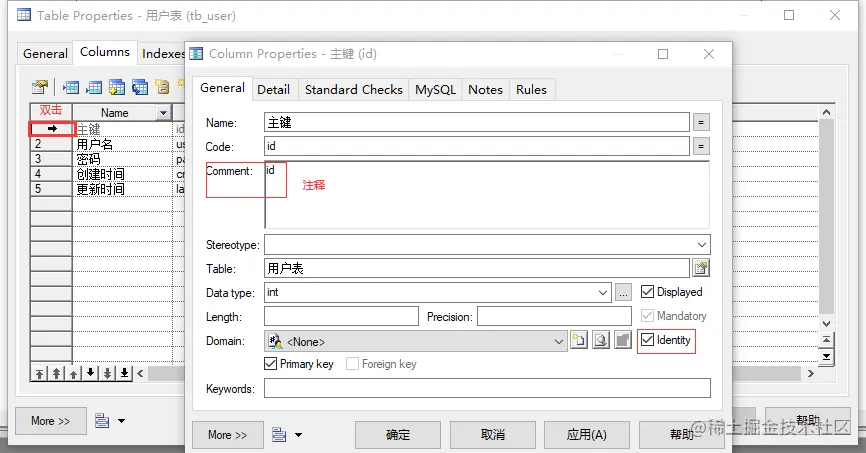The height and width of the screenshot is (453, 866).
Task: Click the 帮助 button in Column Properties
Action: (x=682, y=435)
